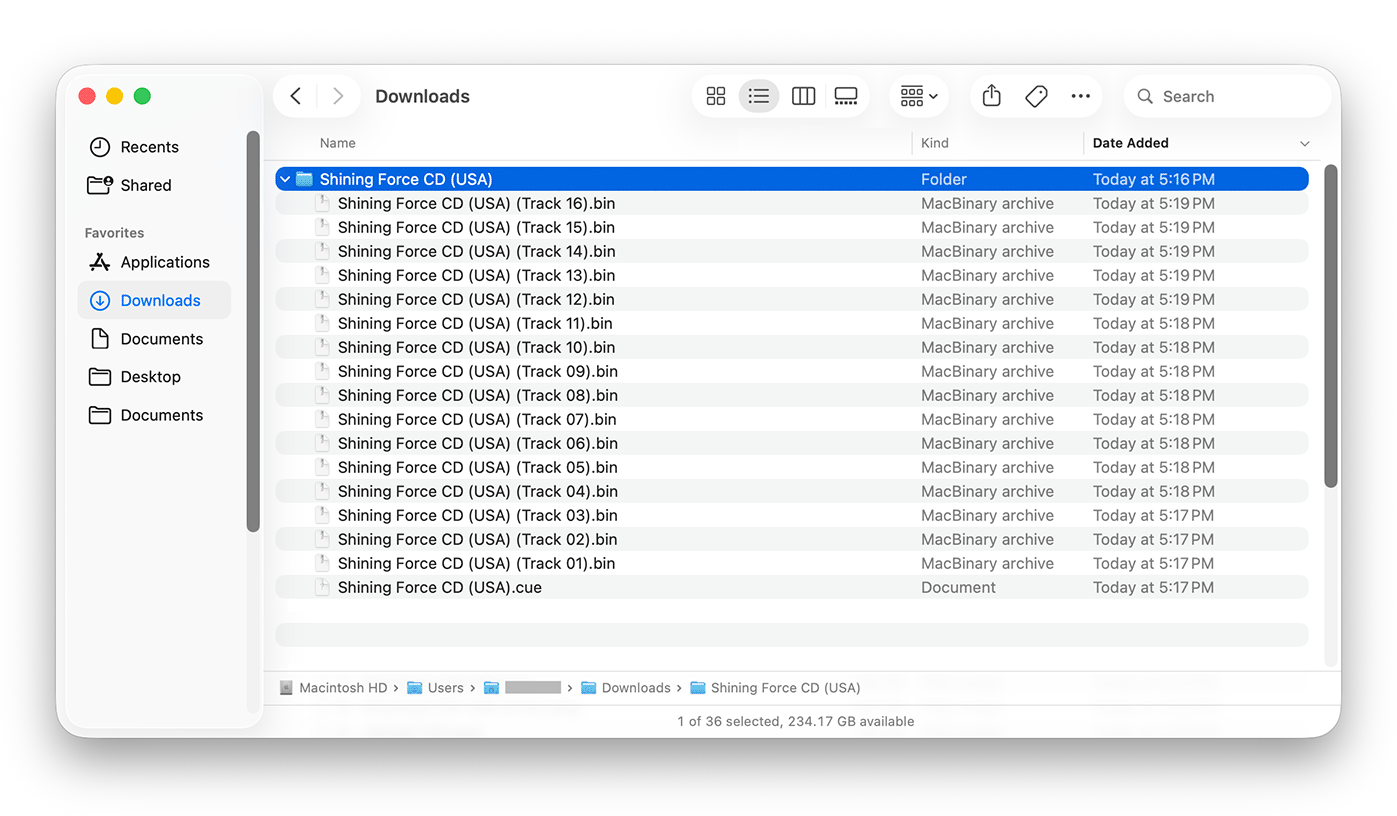Image resolution: width=1397 pixels, height=816 pixels.
Task: Select Shining Force CD (USA) (Track 07).bin
Action: [x=792, y=419]
